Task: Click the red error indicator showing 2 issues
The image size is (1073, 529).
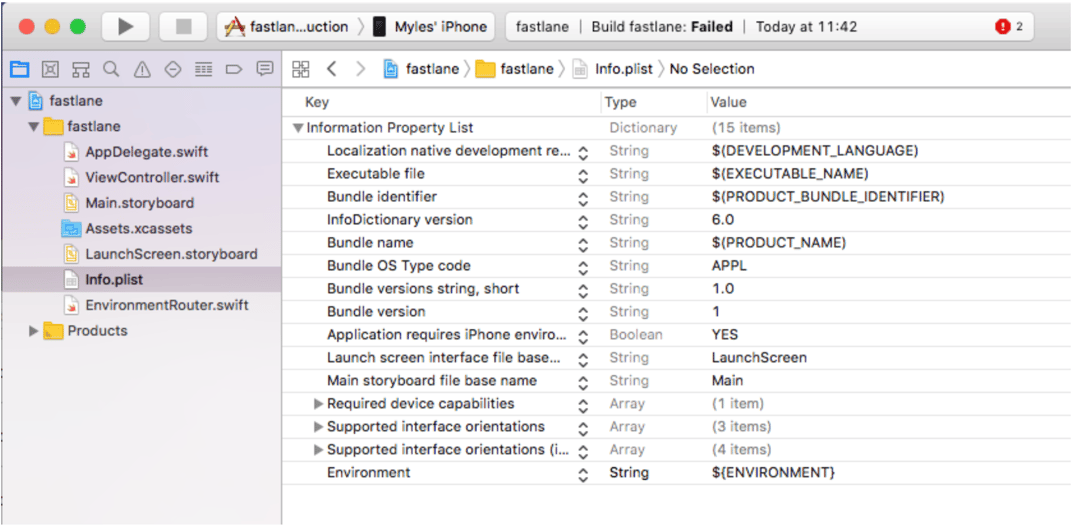Action: [x=1009, y=27]
